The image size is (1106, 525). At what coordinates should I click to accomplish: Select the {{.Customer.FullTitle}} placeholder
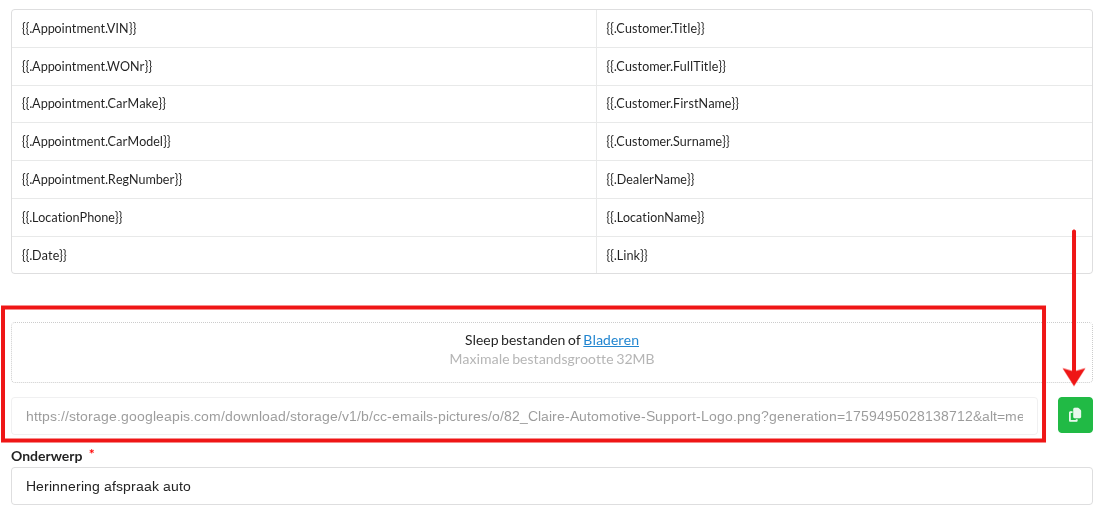tap(665, 66)
